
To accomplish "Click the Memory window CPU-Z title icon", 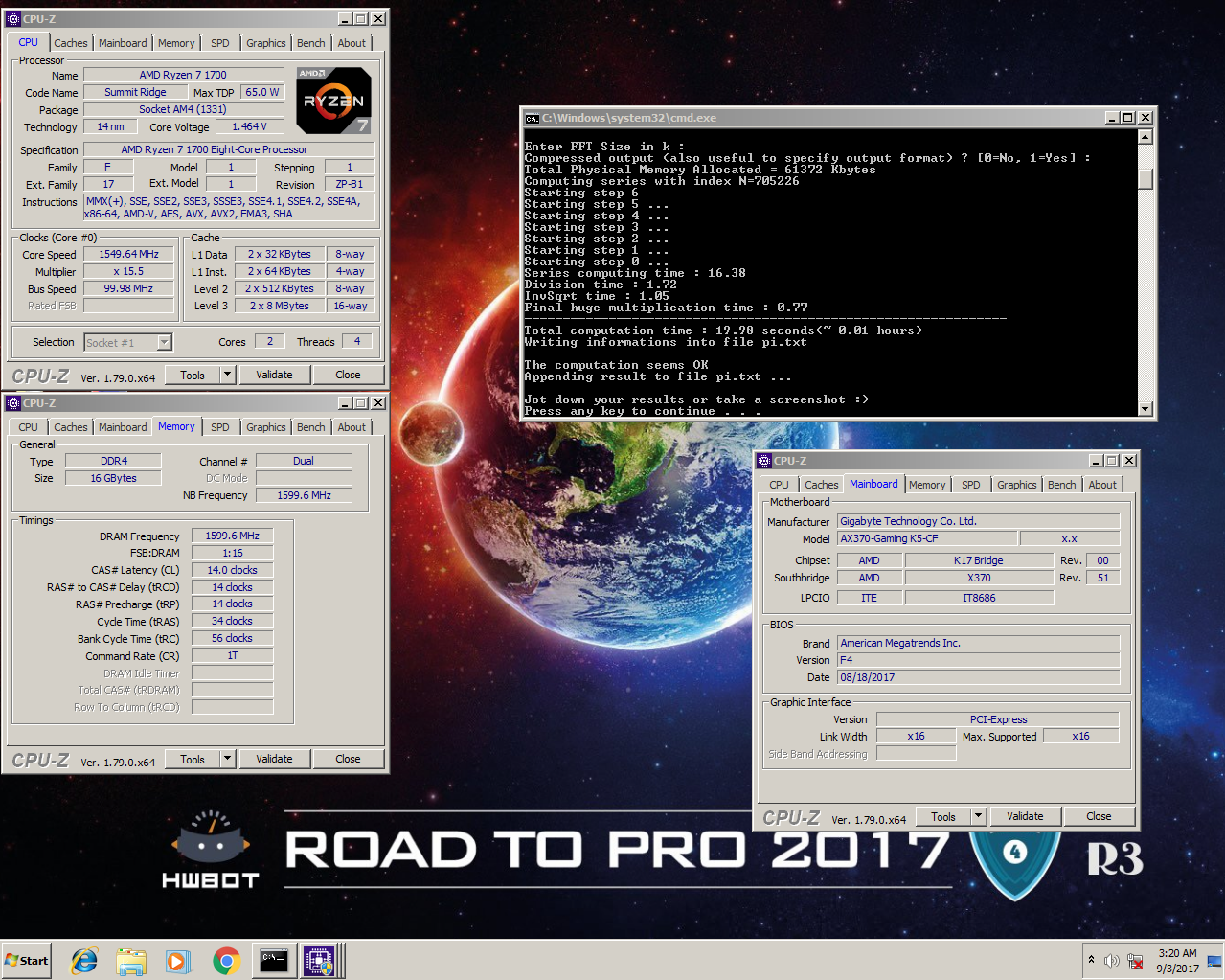I will coord(13,403).
